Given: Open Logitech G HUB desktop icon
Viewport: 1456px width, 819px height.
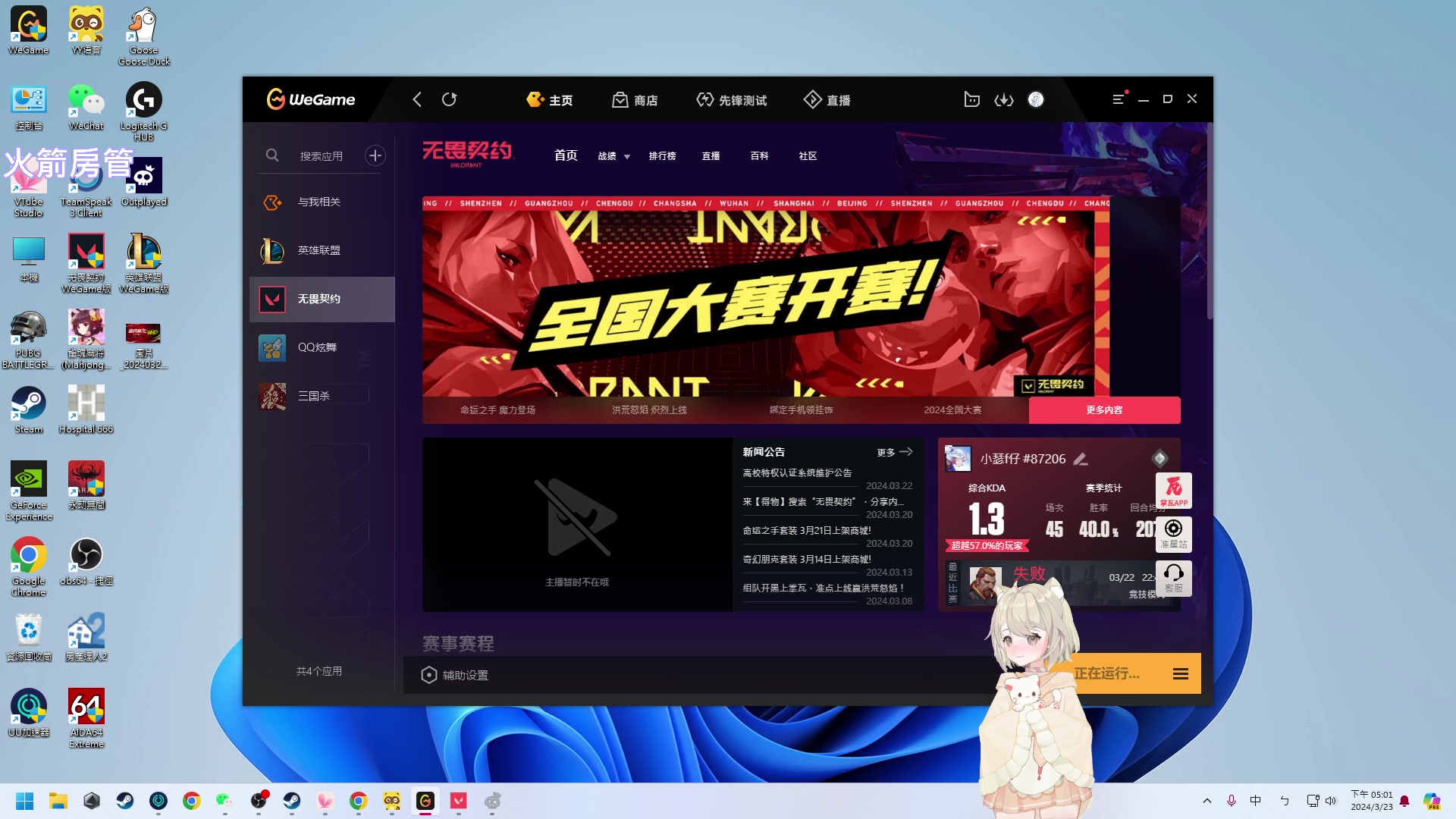Looking at the screenshot, I should pos(144,112).
